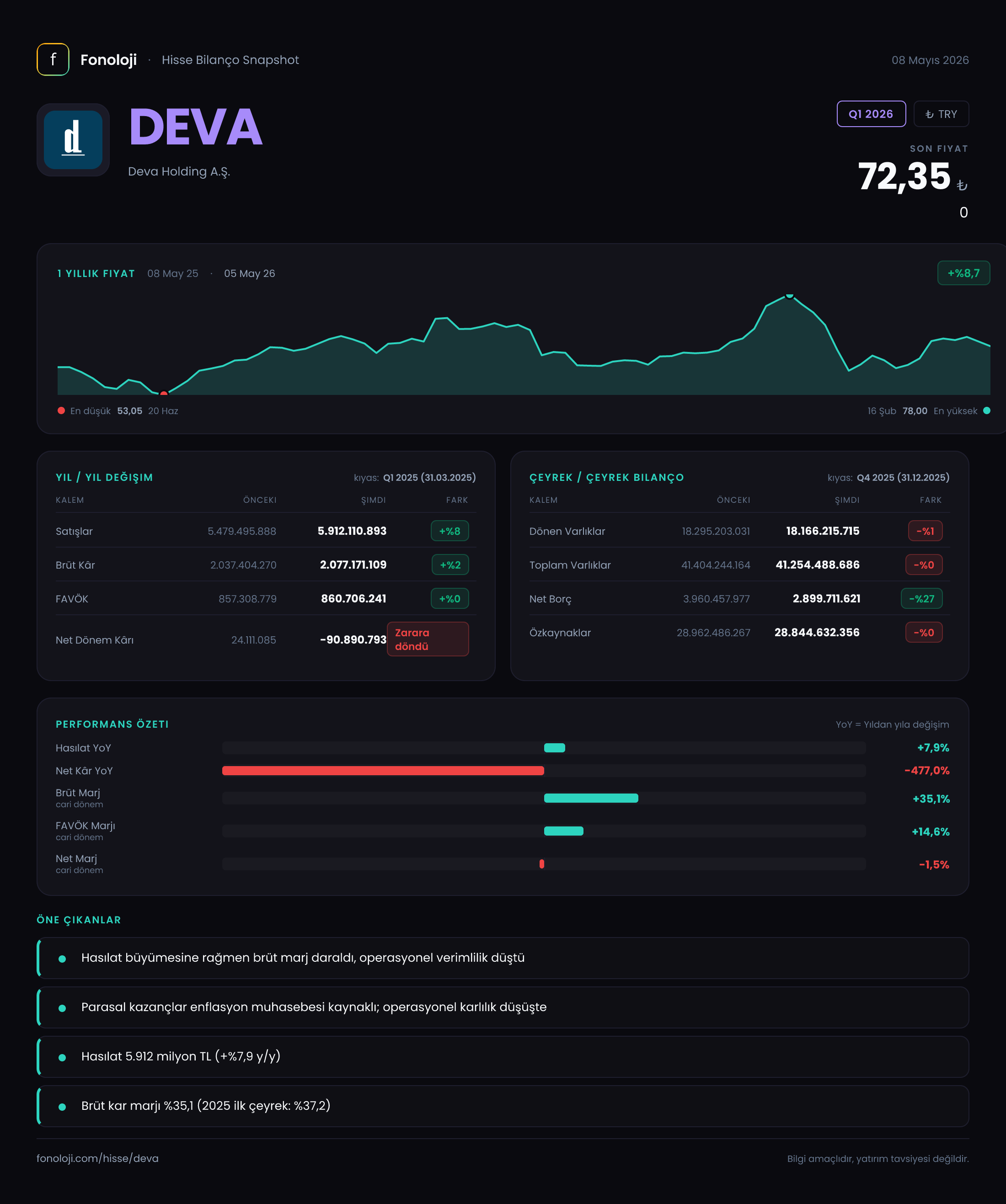The width and height of the screenshot is (1006, 1204).
Task: Click the 'PERFORMANS ÖZETİ' heading
Action: (112, 724)
